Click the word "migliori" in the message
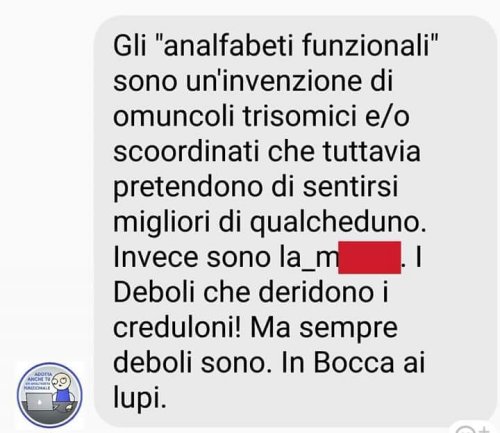Viewport: 500px width, 433px height. (162, 223)
